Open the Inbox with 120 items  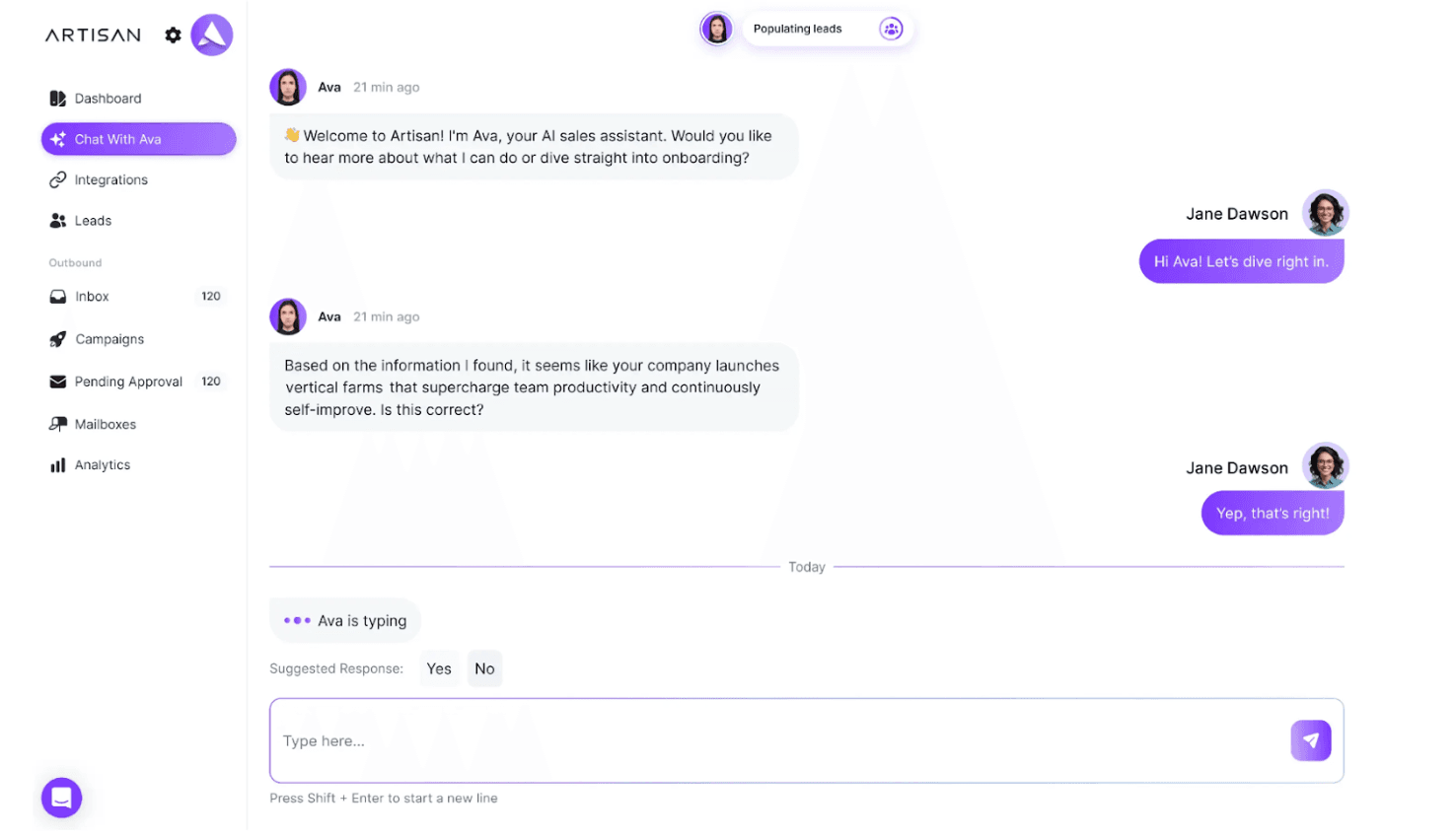pyautogui.click(x=92, y=297)
